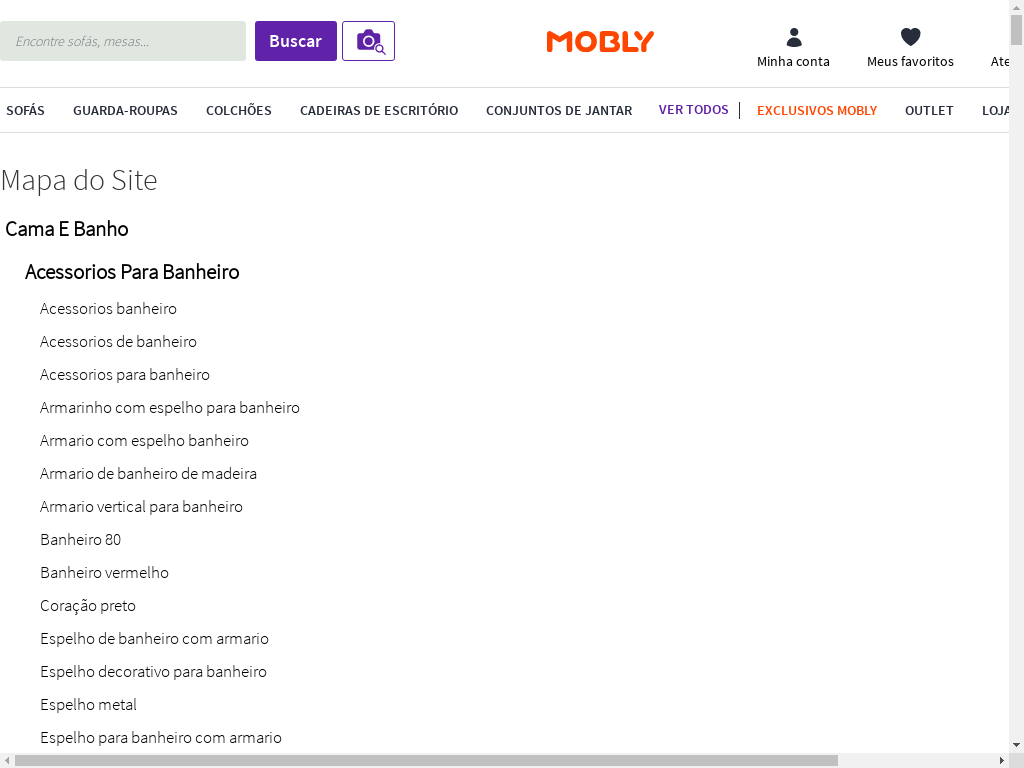1024x768 pixels.
Task: Open Espelho decorativo para banheiro link
Action: (153, 672)
